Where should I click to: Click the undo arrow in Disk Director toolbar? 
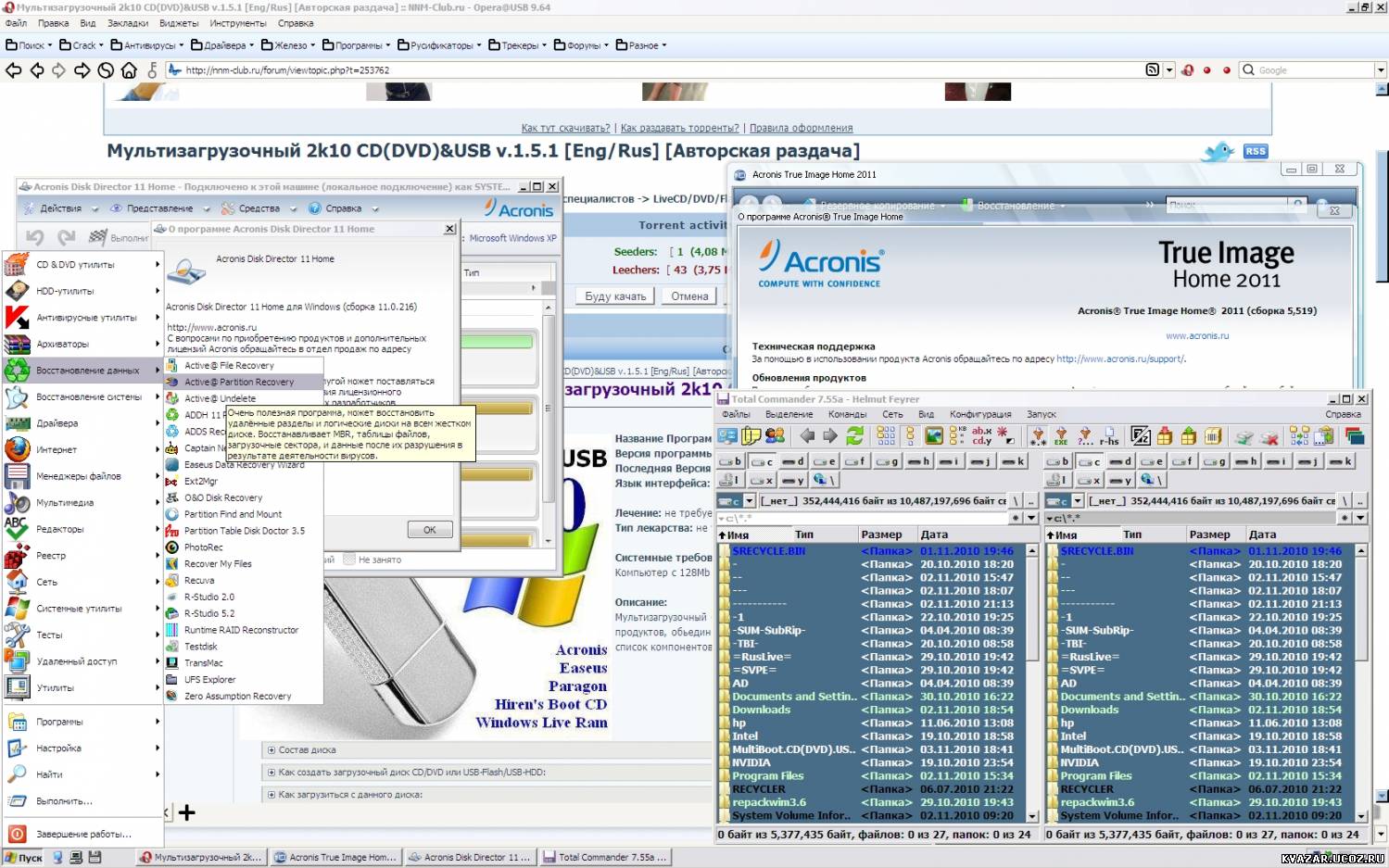(x=35, y=237)
